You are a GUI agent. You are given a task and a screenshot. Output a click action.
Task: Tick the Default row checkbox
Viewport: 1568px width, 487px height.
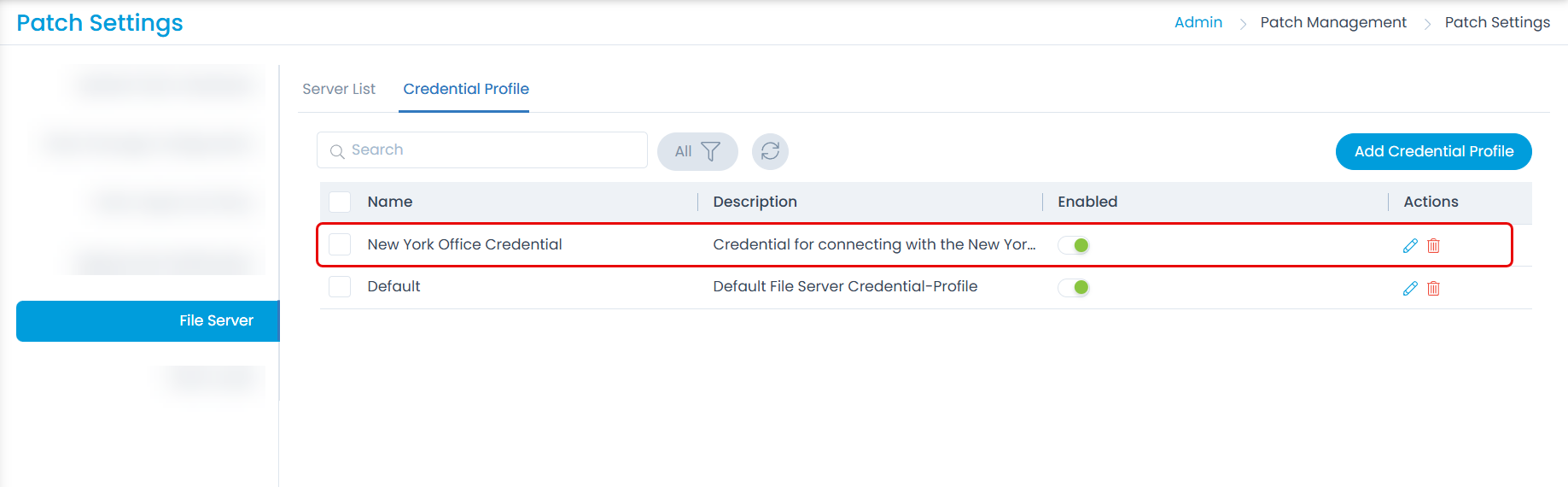(x=340, y=286)
